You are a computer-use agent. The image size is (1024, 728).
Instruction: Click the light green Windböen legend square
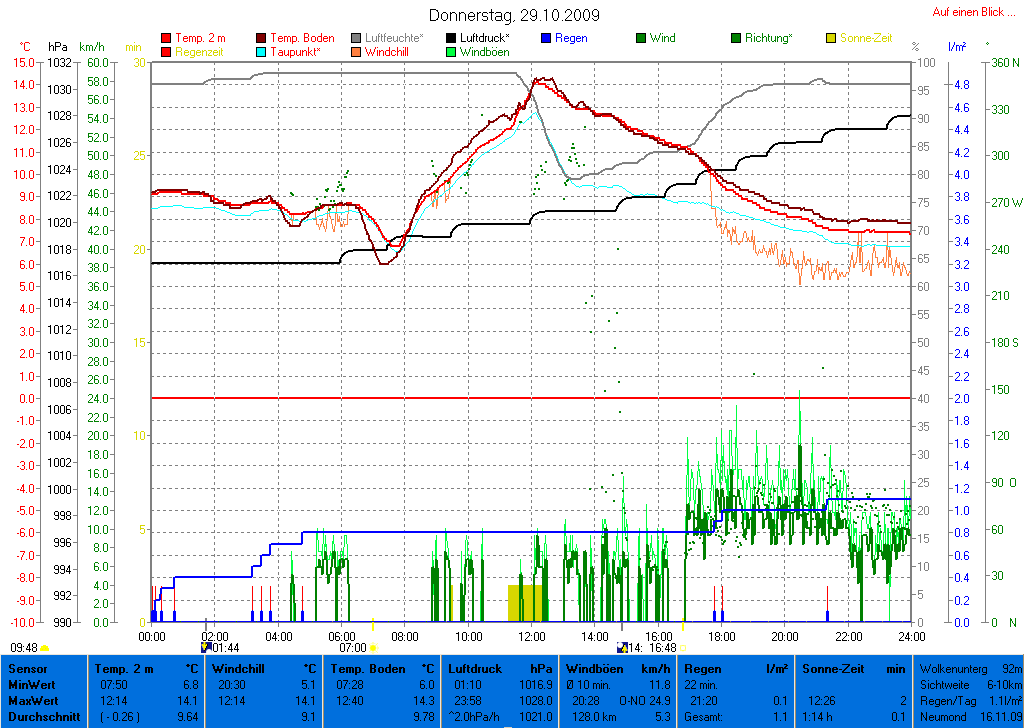click(451, 51)
